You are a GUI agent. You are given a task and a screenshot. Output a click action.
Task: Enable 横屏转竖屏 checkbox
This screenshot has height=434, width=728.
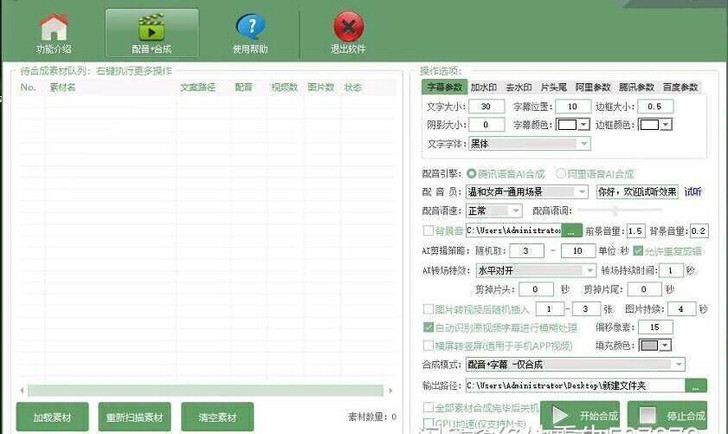click(x=428, y=345)
